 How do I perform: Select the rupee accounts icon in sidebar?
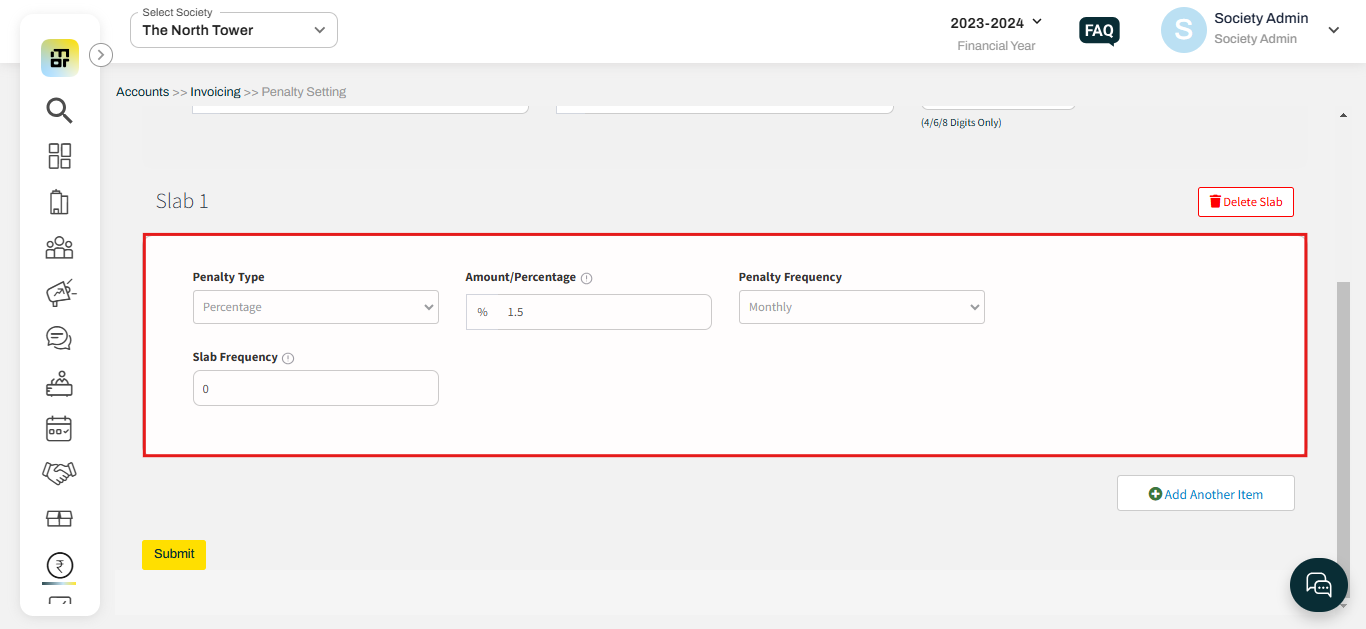(x=59, y=565)
